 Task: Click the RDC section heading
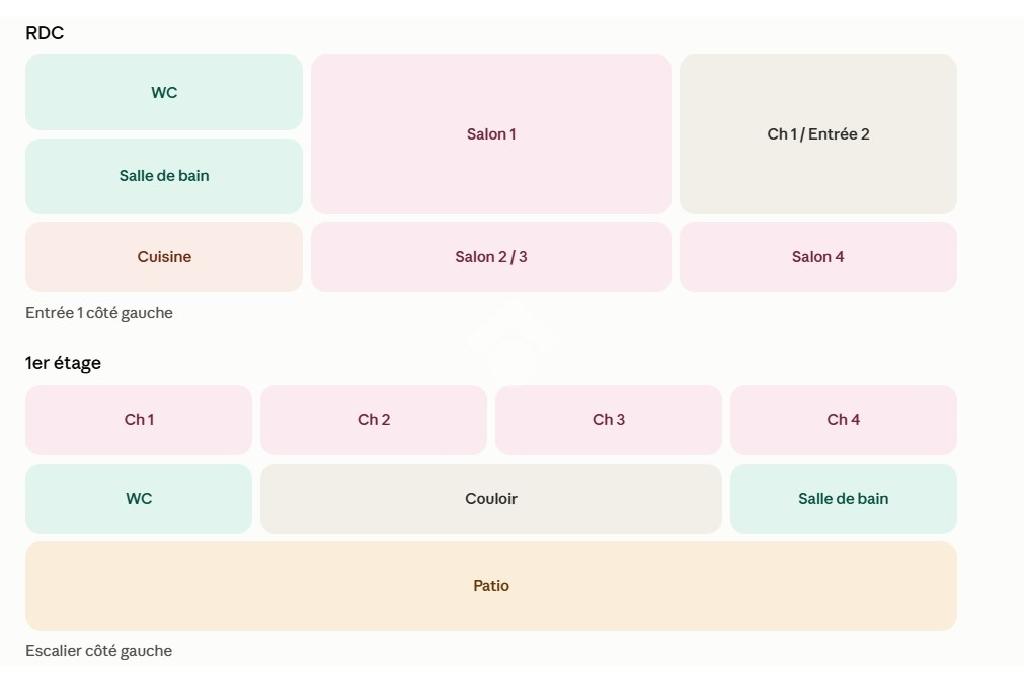(x=44, y=33)
